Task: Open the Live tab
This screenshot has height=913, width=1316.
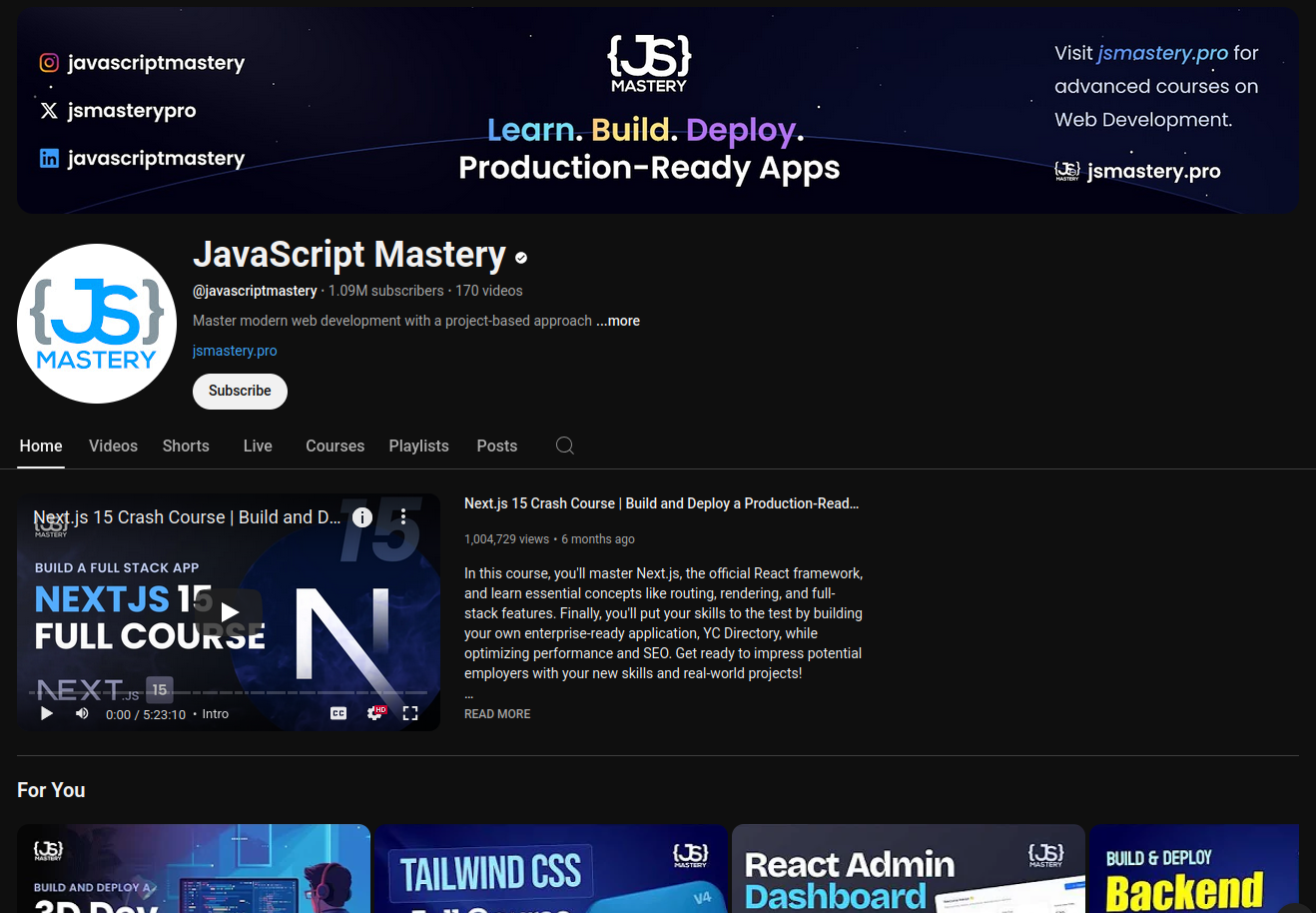Action: [x=258, y=446]
